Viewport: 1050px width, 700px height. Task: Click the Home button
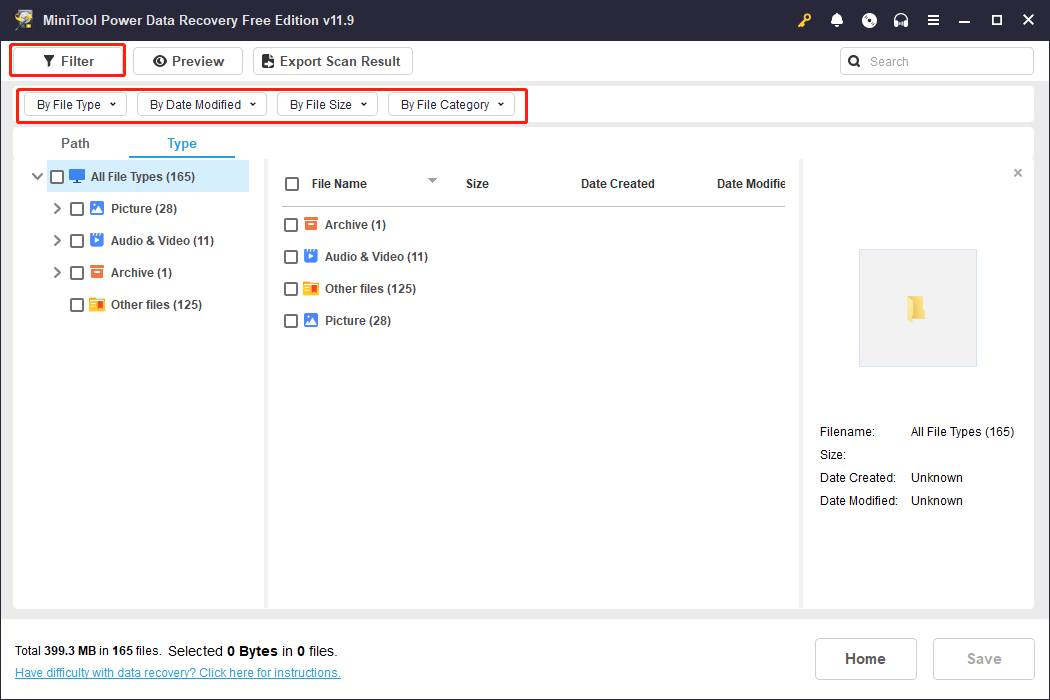[x=865, y=658]
